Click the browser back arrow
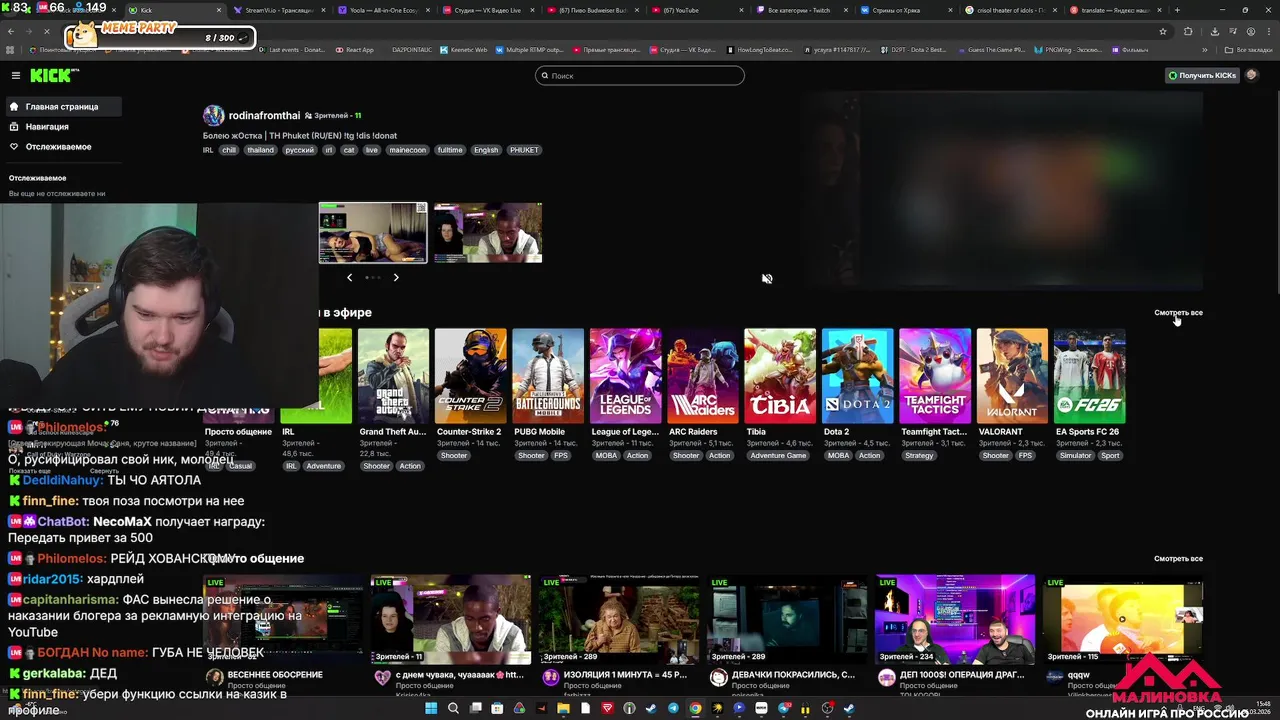The height and width of the screenshot is (720, 1280). [11, 31]
